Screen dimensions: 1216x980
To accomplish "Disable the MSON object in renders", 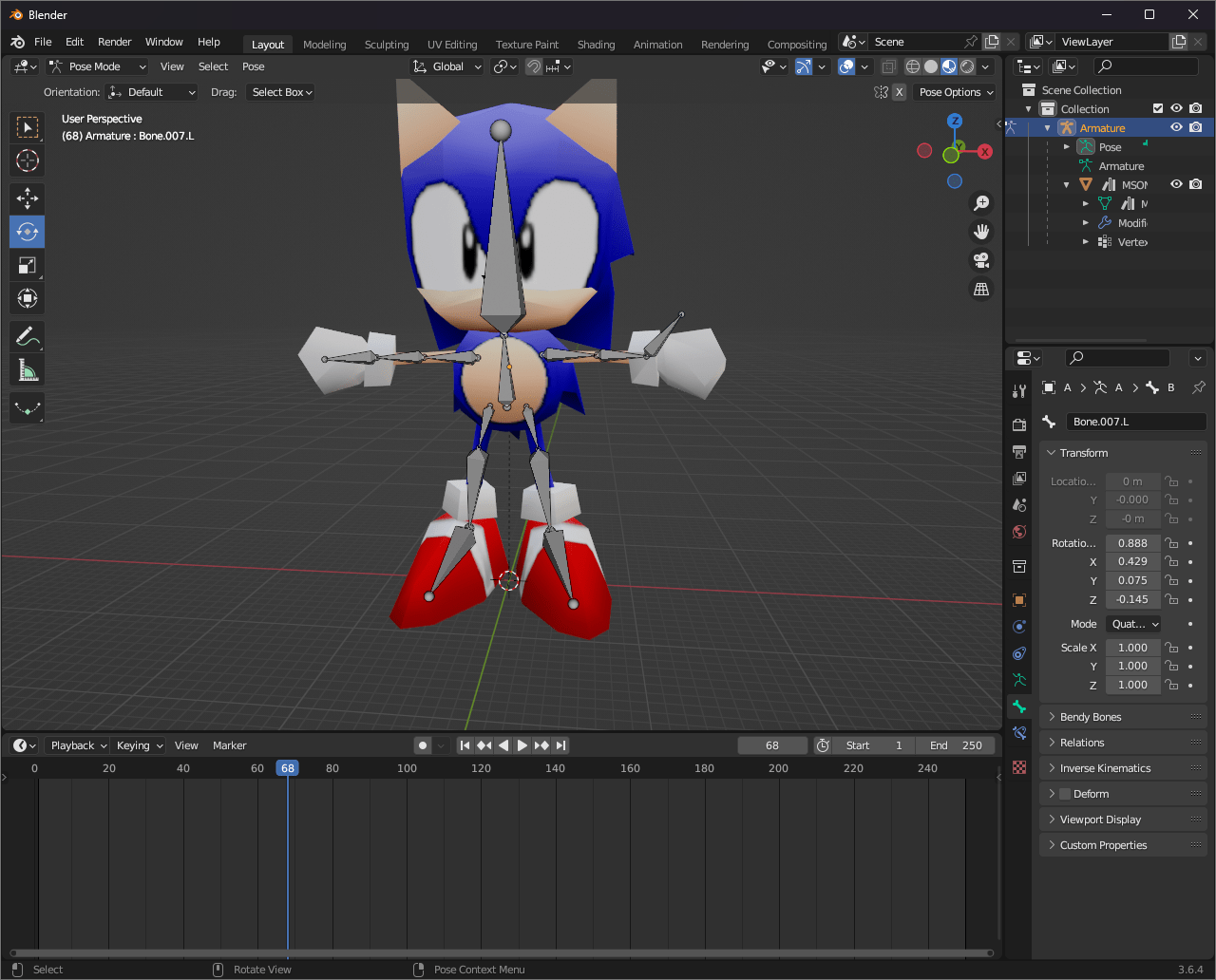I will point(1196,185).
